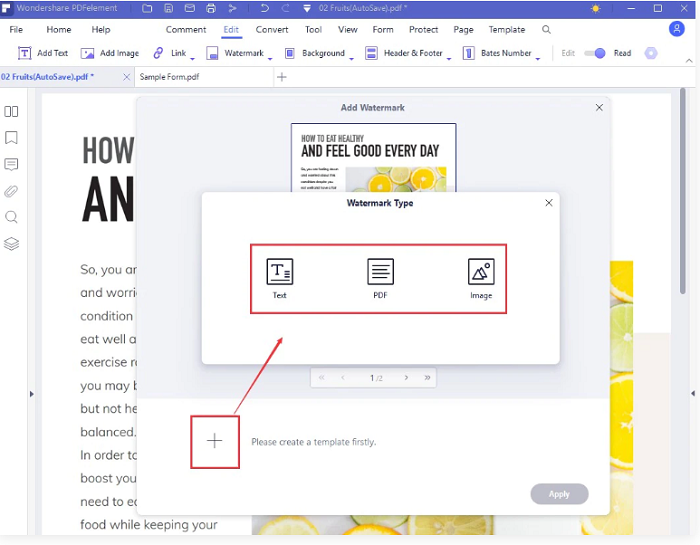
Task: Expand the Background dropdown arrow
Action: coord(351,58)
